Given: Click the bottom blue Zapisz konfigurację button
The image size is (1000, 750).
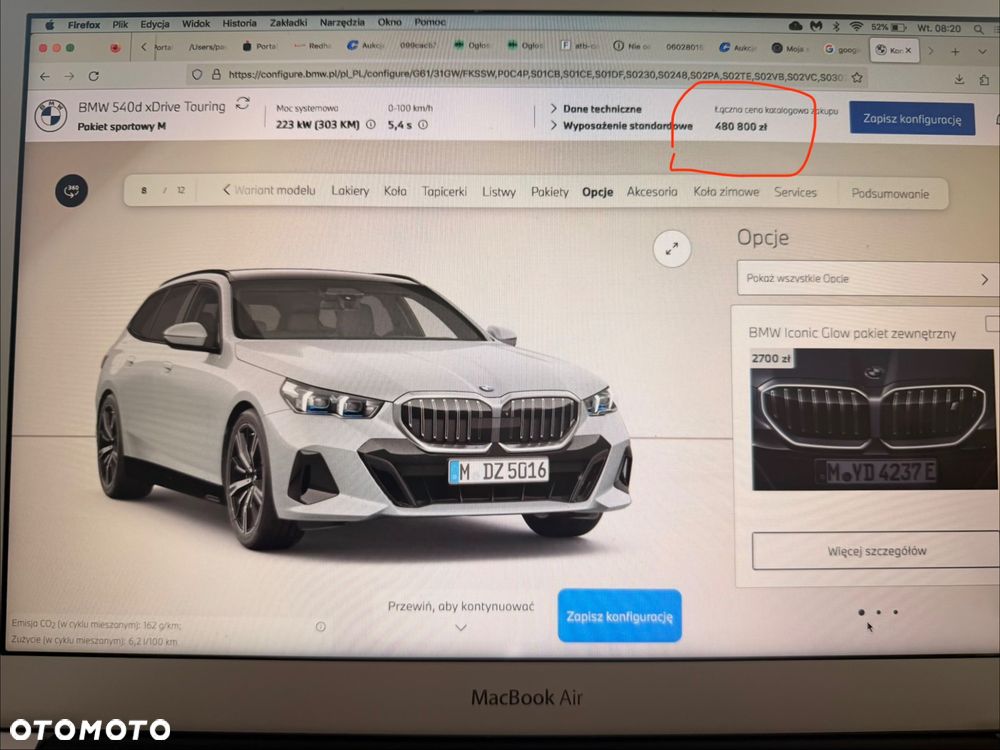Looking at the screenshot, I should pos(619,616).
